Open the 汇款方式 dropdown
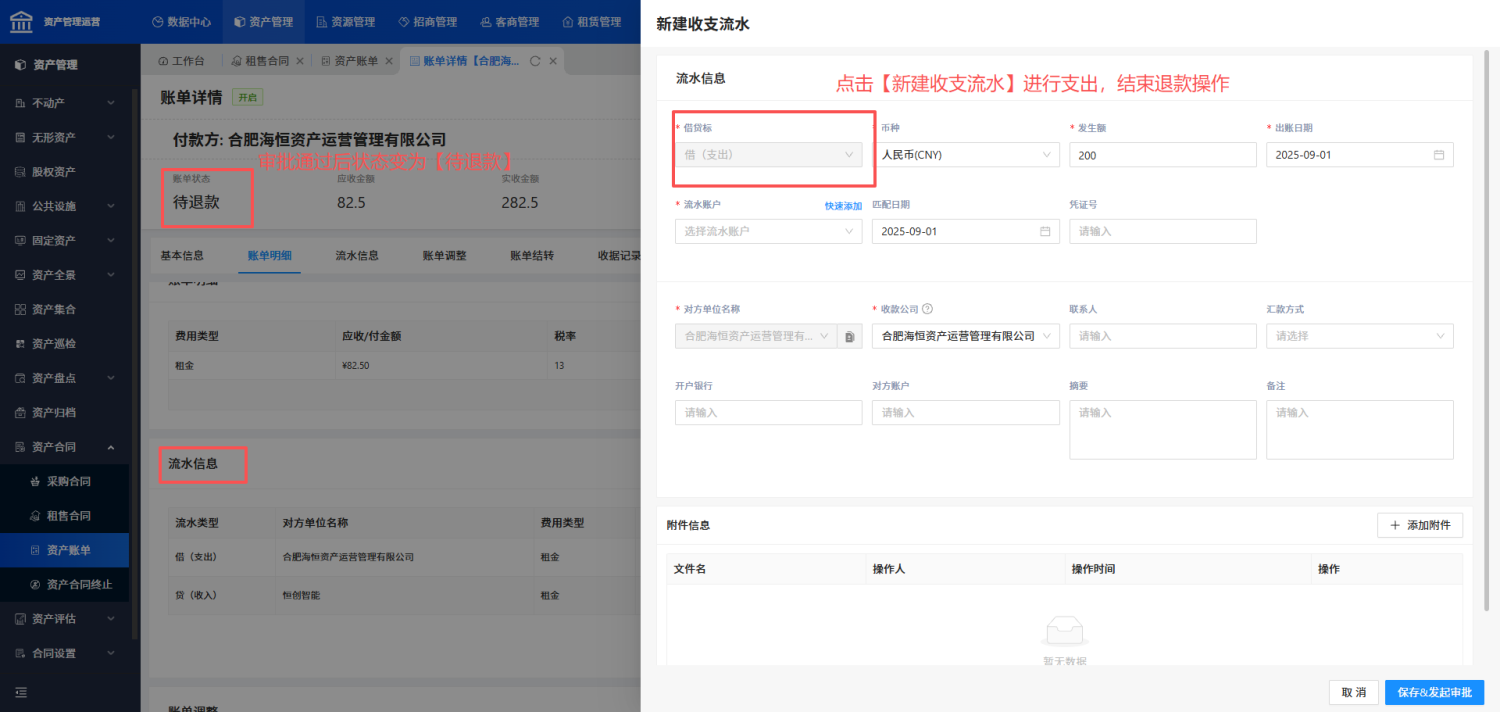 (1360, 336)
